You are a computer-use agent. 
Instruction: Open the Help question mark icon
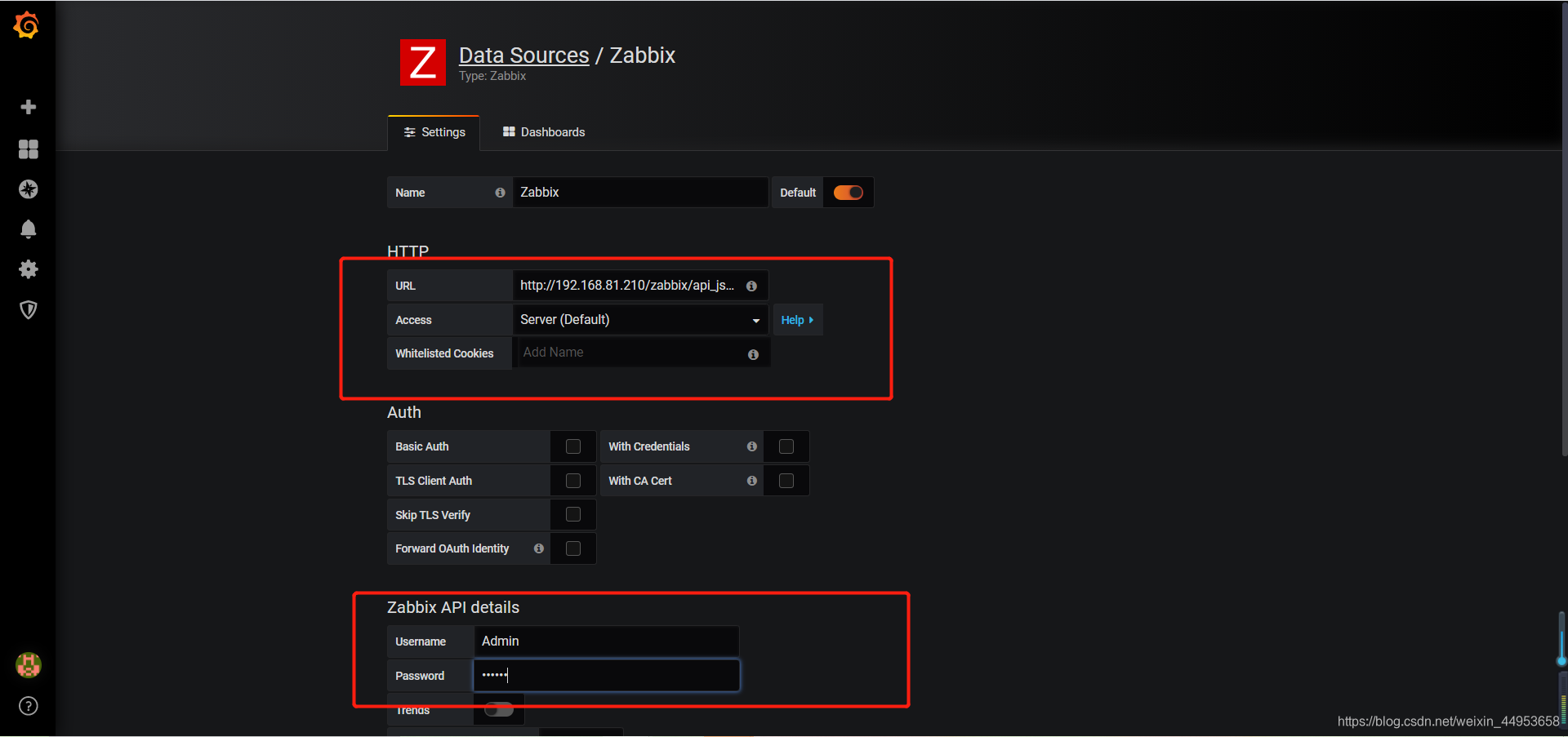tap(29, 706)
